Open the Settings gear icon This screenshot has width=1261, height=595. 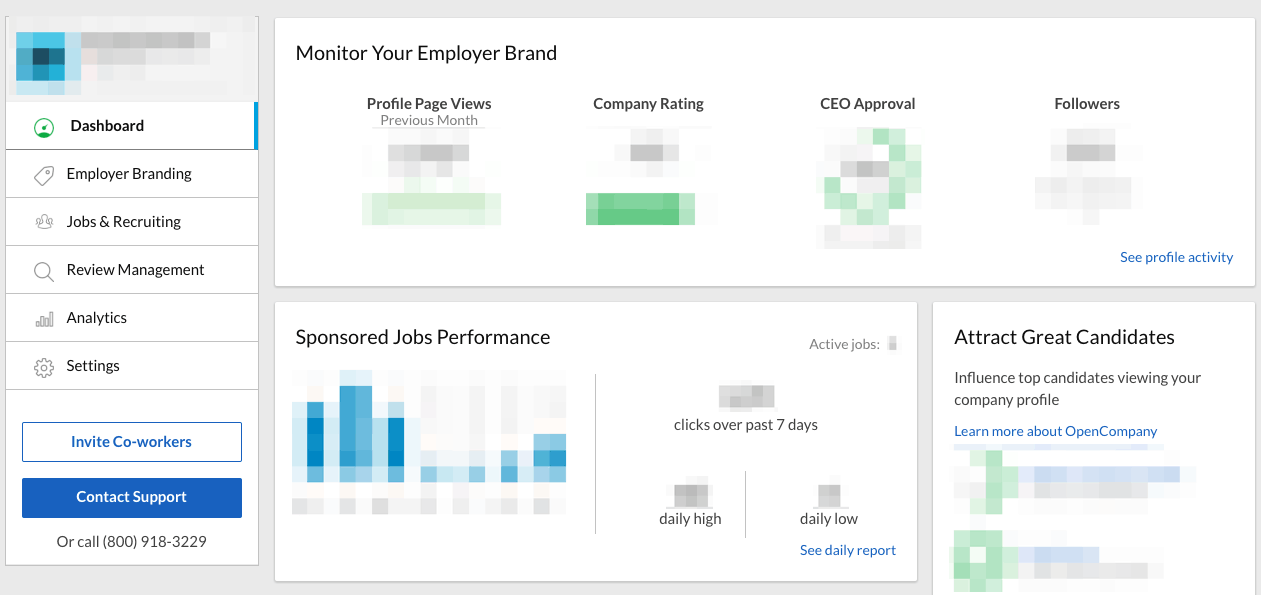pos(43,365)
